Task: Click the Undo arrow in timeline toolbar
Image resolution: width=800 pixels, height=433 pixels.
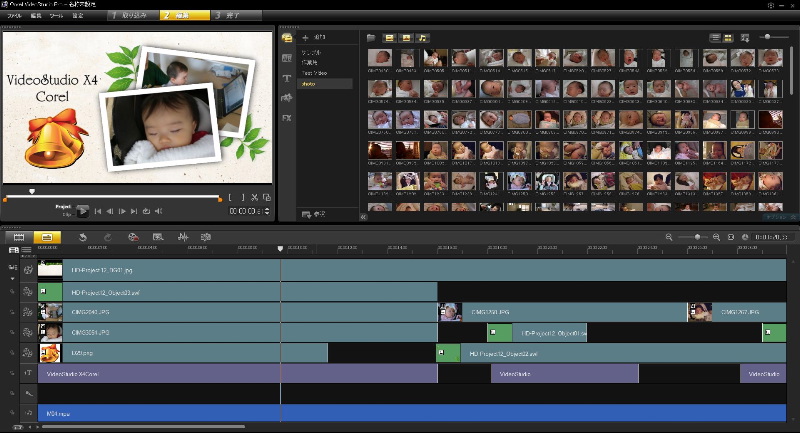Action: [83, 237]
